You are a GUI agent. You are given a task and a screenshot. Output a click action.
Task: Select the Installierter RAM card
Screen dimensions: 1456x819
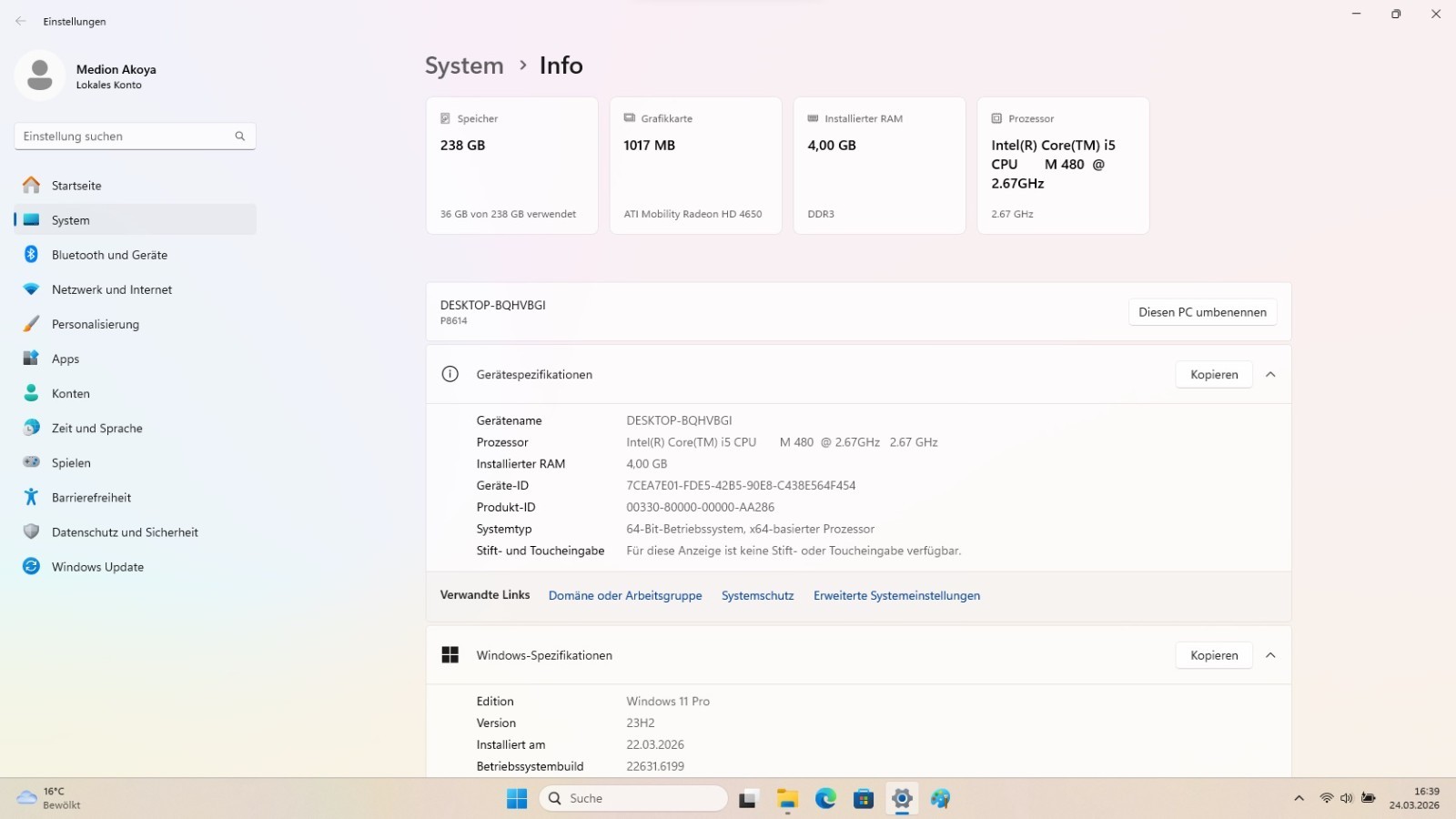[x=879, y=166]
